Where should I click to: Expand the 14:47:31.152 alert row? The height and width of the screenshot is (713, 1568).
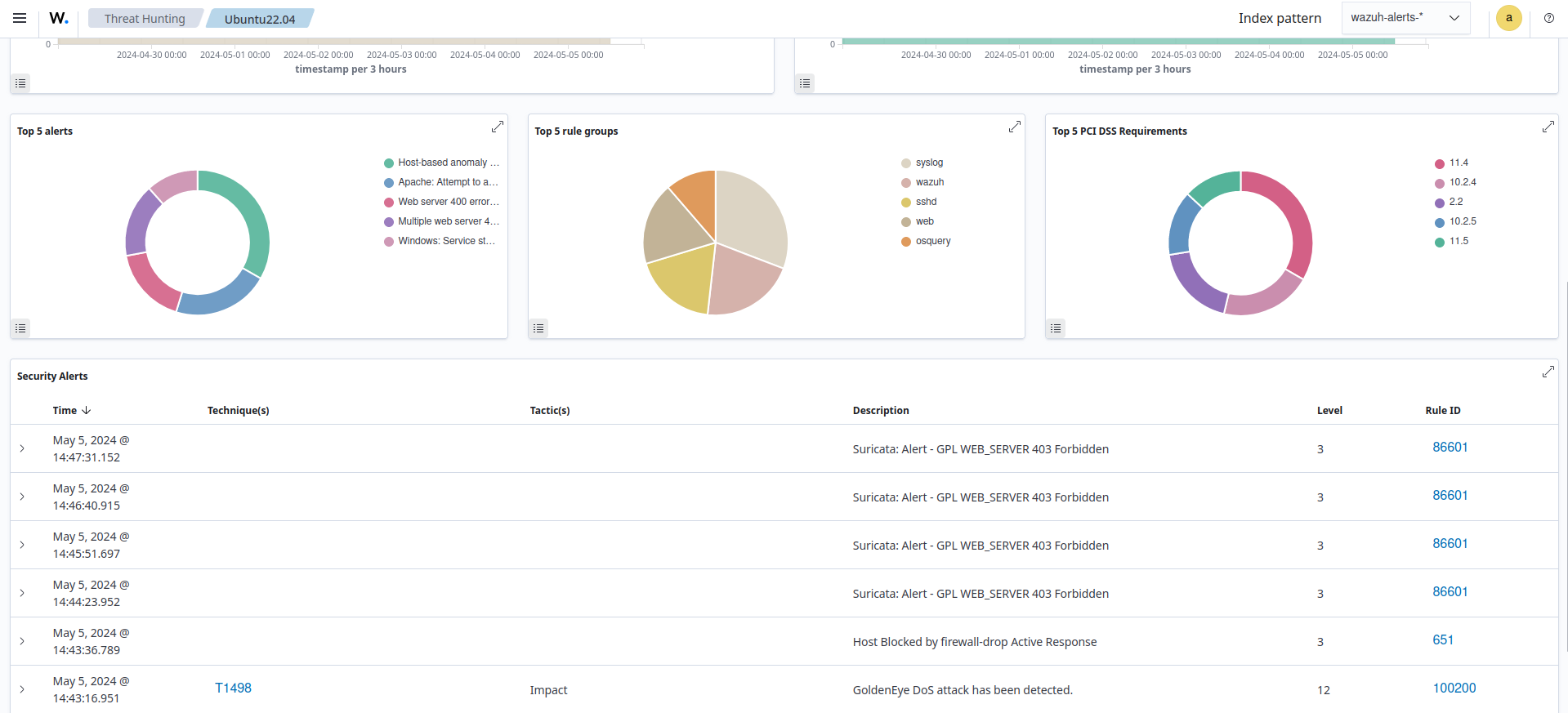click(22, 448)
